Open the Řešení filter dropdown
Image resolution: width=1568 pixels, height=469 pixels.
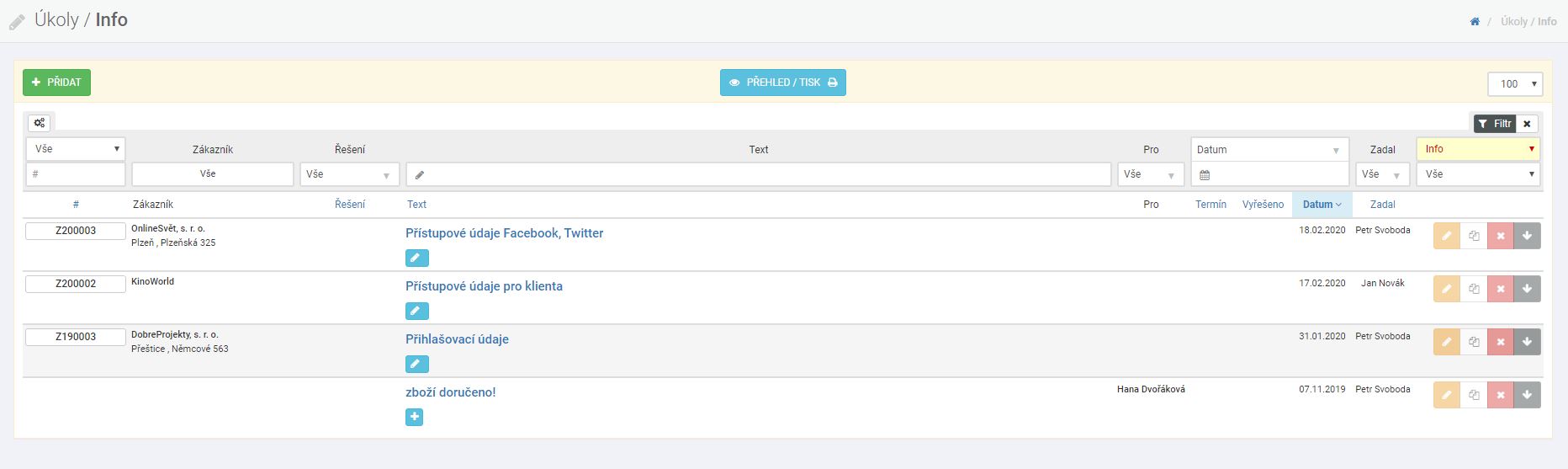350,174
